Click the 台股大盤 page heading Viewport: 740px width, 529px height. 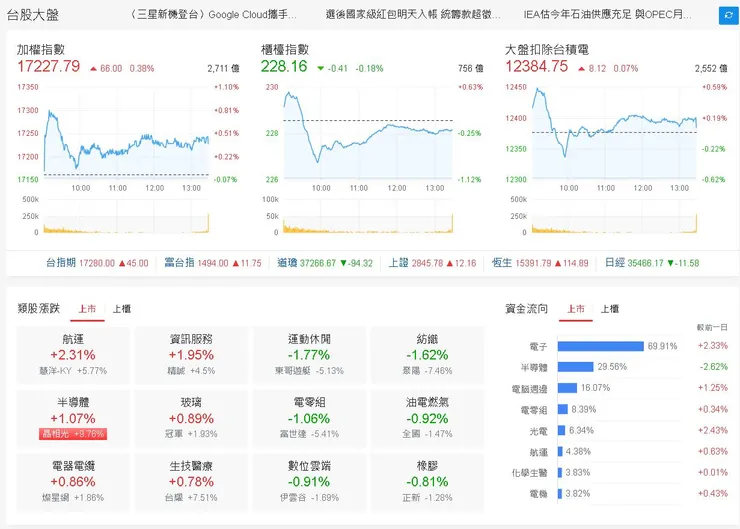tap(33, 15)
